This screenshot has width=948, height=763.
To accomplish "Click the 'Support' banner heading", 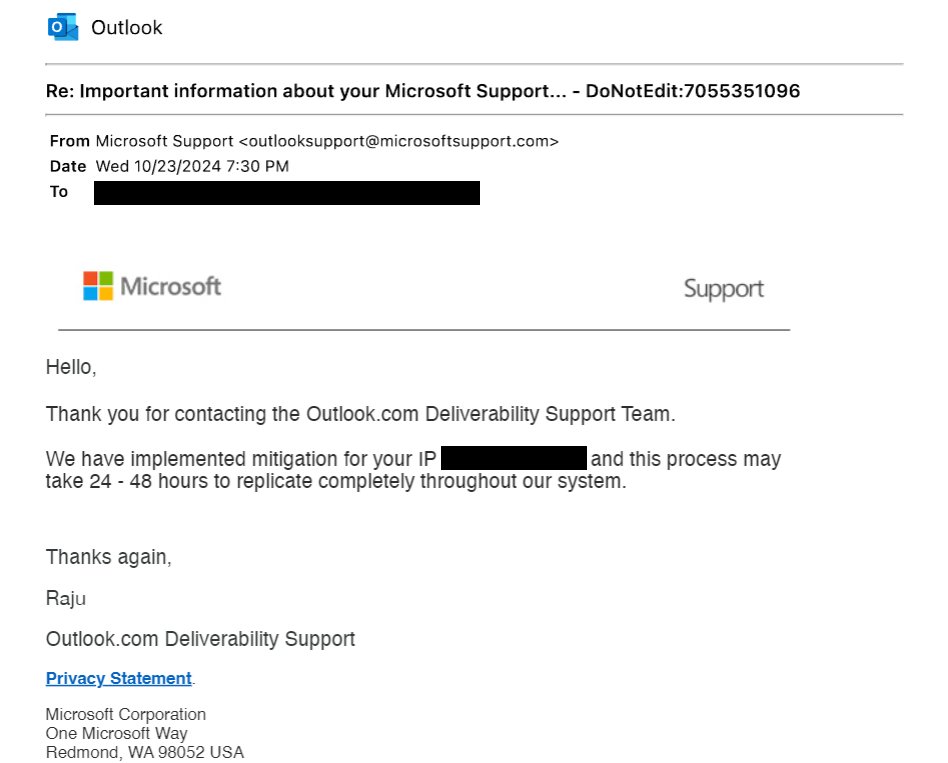I will click(724, 289).
